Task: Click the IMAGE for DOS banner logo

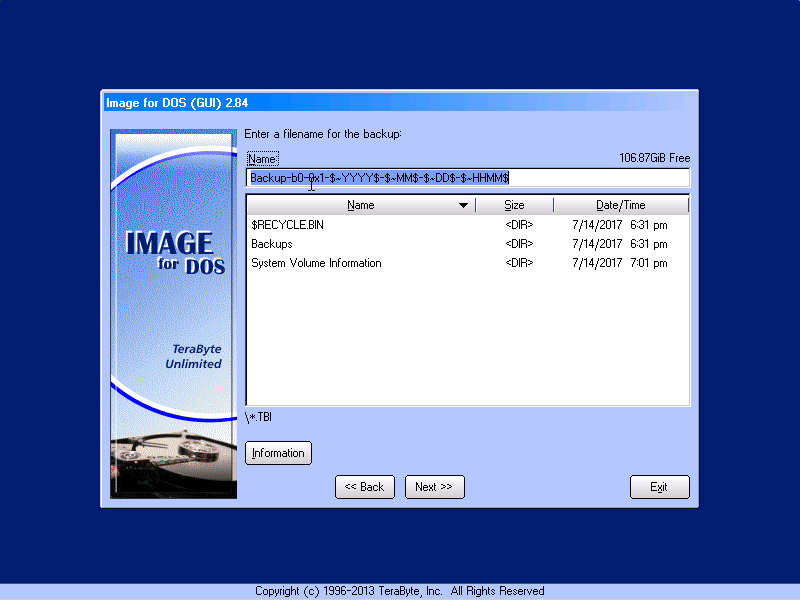Action: coord(169,250)
